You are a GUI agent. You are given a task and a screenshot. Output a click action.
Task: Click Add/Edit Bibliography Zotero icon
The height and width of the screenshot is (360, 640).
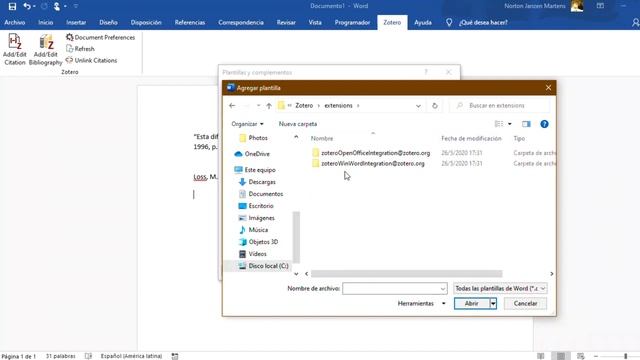point(45,49)
